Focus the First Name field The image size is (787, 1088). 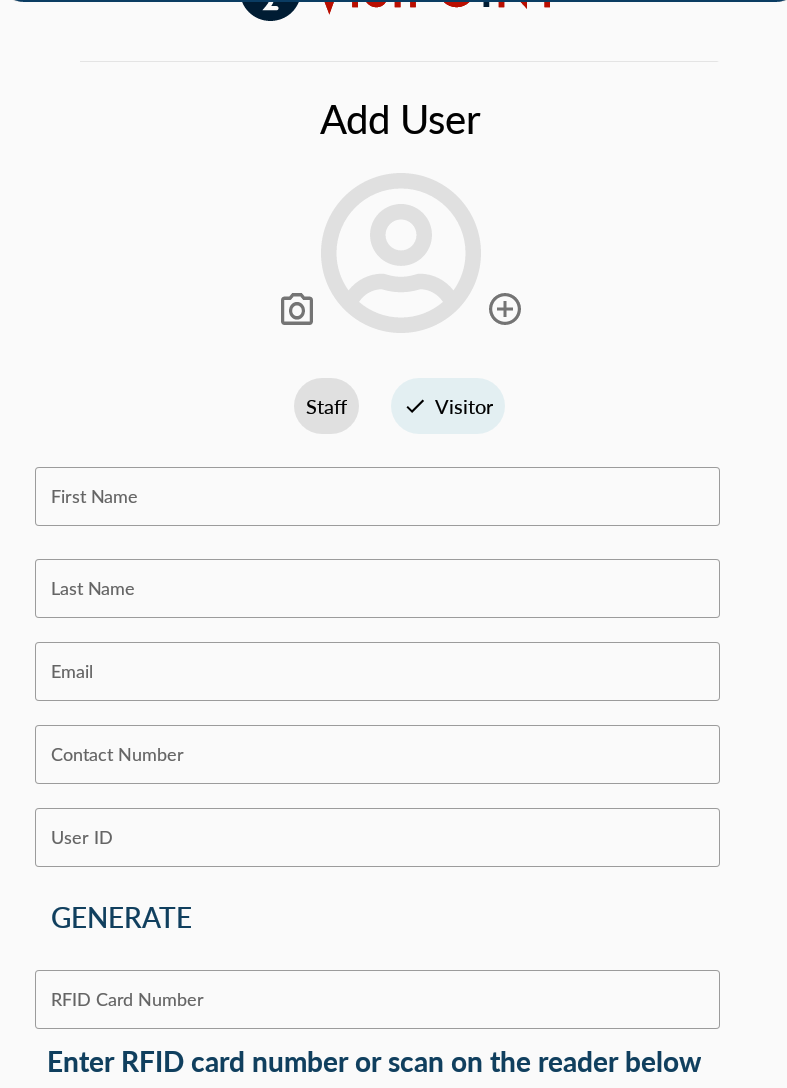(377, 497)
